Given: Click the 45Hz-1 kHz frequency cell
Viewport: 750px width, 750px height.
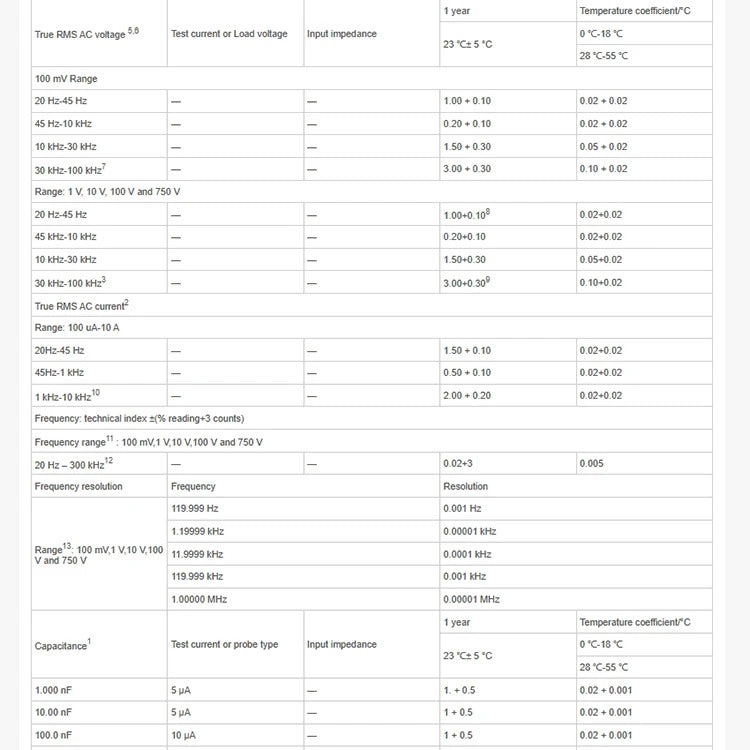Looking at the screenshot, I should 59,373.
